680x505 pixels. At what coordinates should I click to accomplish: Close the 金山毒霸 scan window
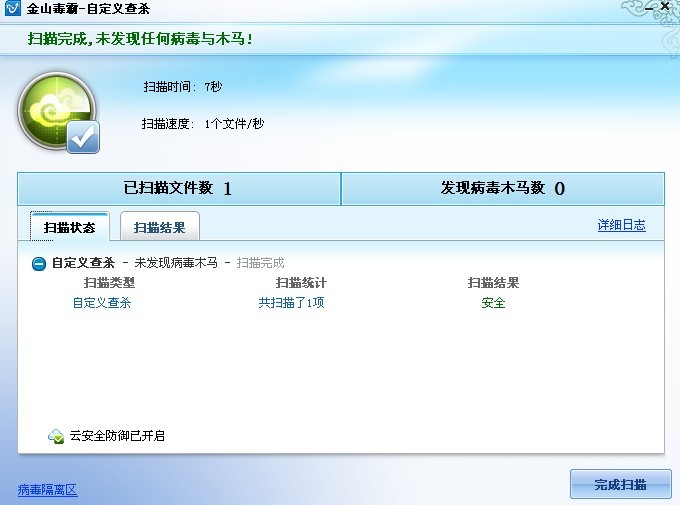click(x=664, y=7)
